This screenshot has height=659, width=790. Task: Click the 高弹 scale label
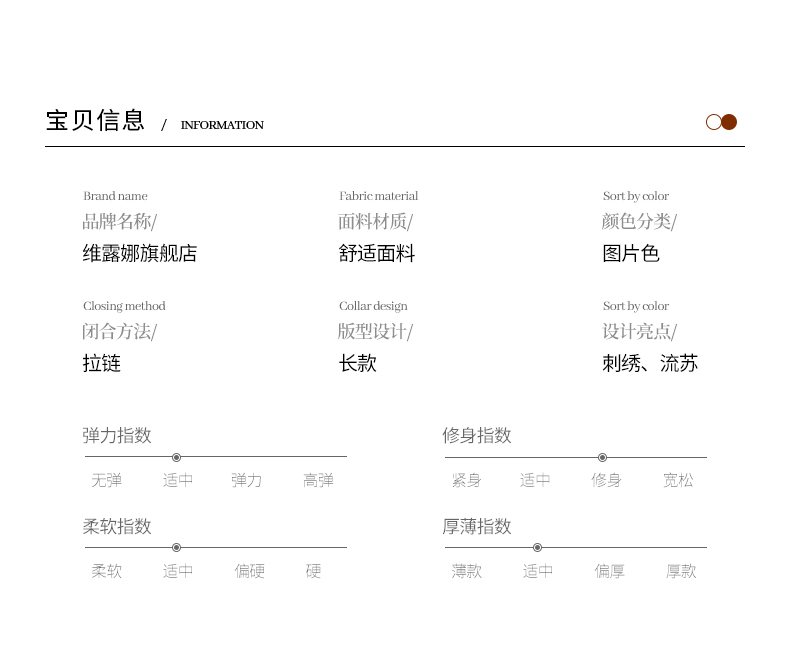click(x=318, y=480)
